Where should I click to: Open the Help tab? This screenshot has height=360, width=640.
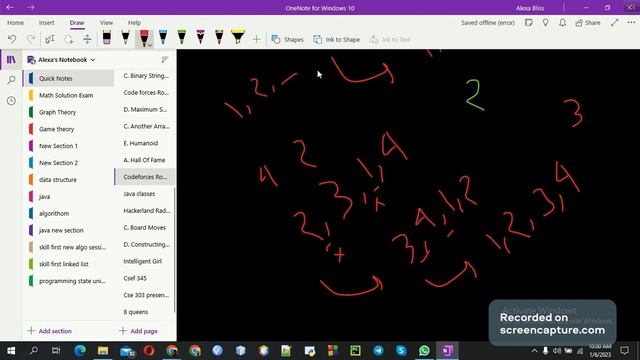click(134, 23)
